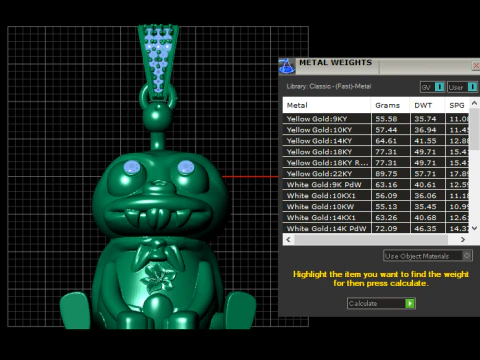Click the 89.75 grams cell
Viewport: 480px width, 360px height.
click(x=390, y=173)
